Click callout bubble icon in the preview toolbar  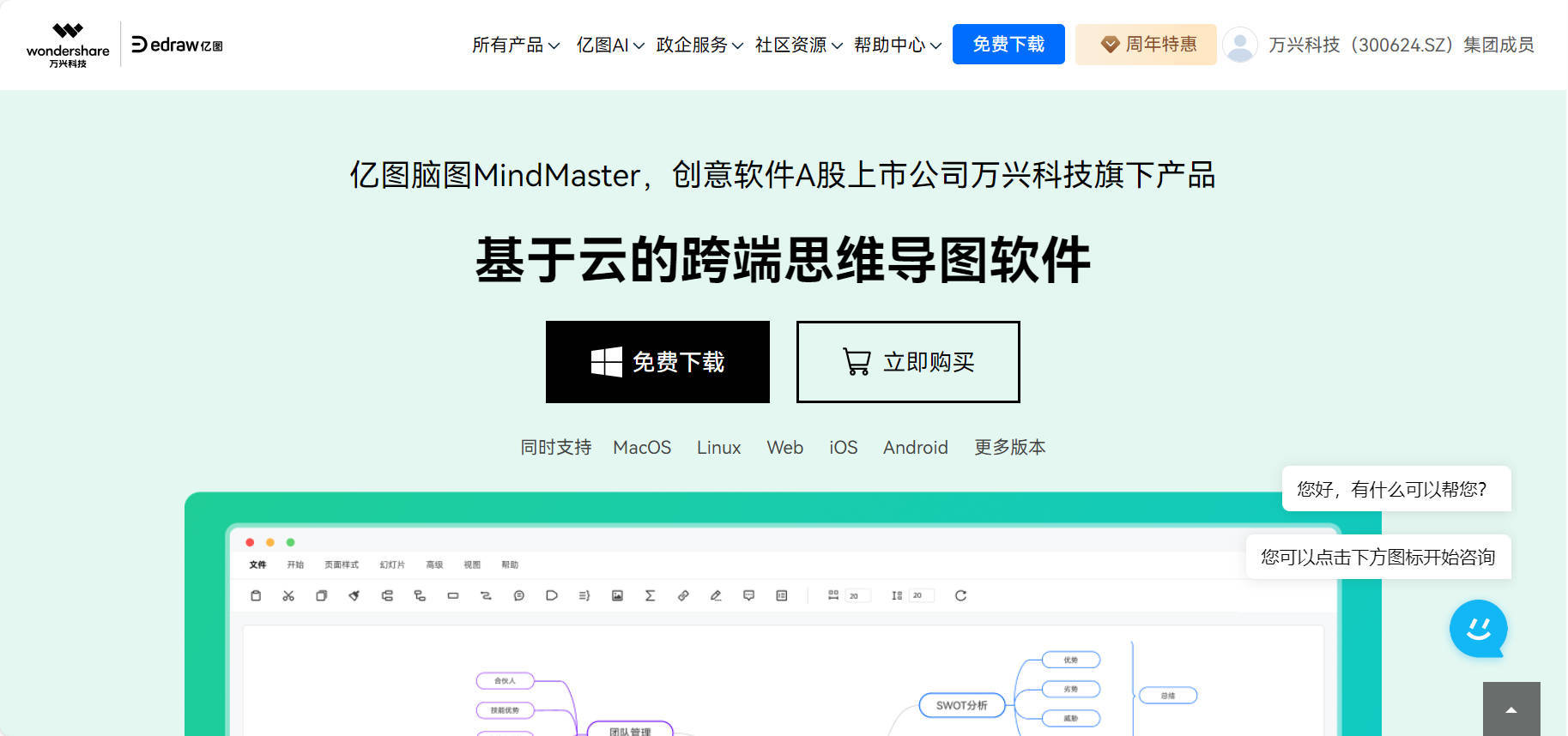[519, 595]
